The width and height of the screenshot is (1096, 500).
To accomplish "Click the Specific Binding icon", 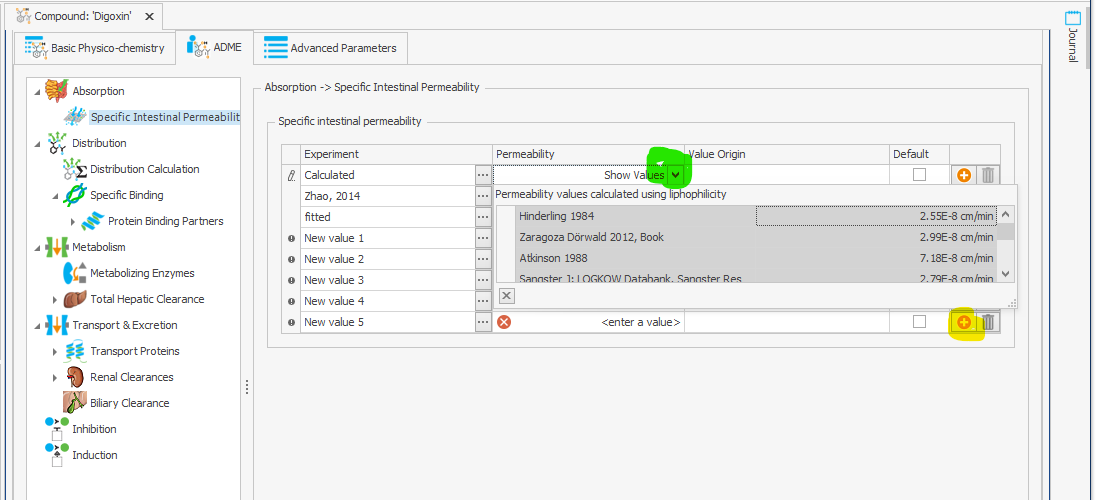I will (75, 195).
